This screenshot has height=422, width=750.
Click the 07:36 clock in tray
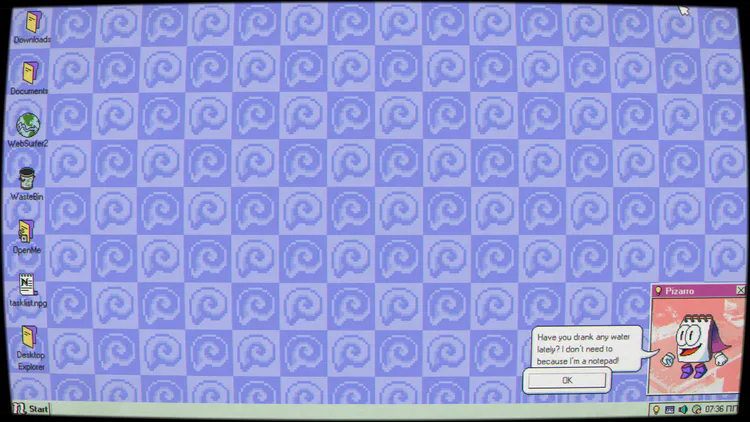(721, 409)
